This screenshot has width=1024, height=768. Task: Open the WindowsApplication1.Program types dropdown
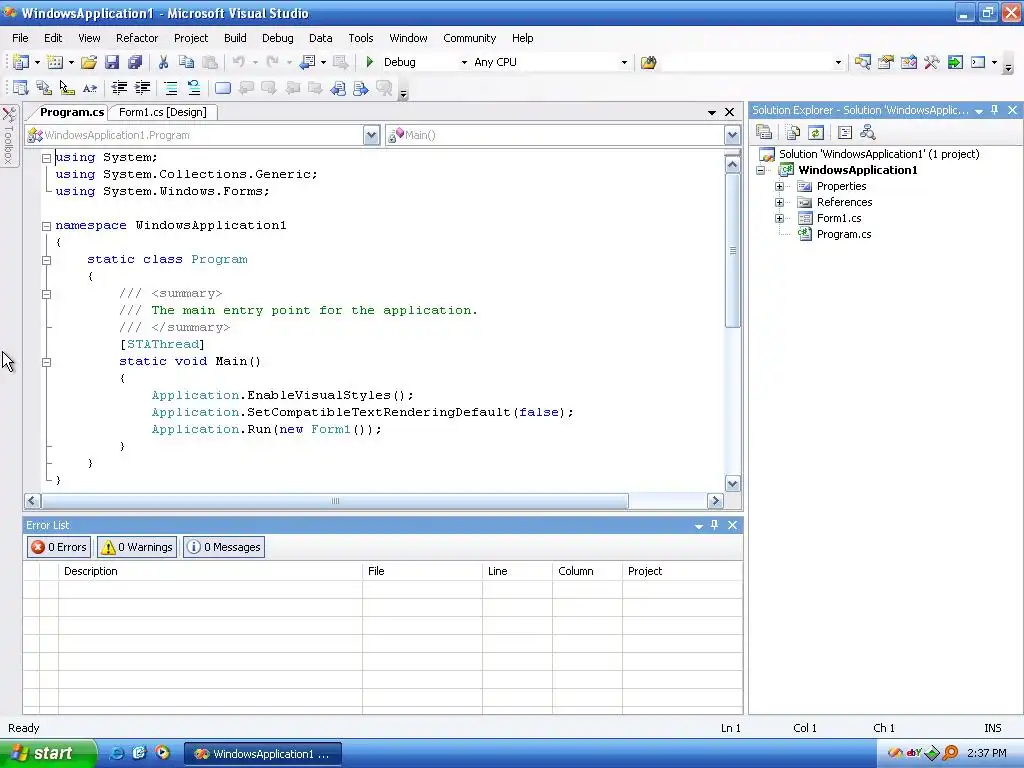click(371, 135)
